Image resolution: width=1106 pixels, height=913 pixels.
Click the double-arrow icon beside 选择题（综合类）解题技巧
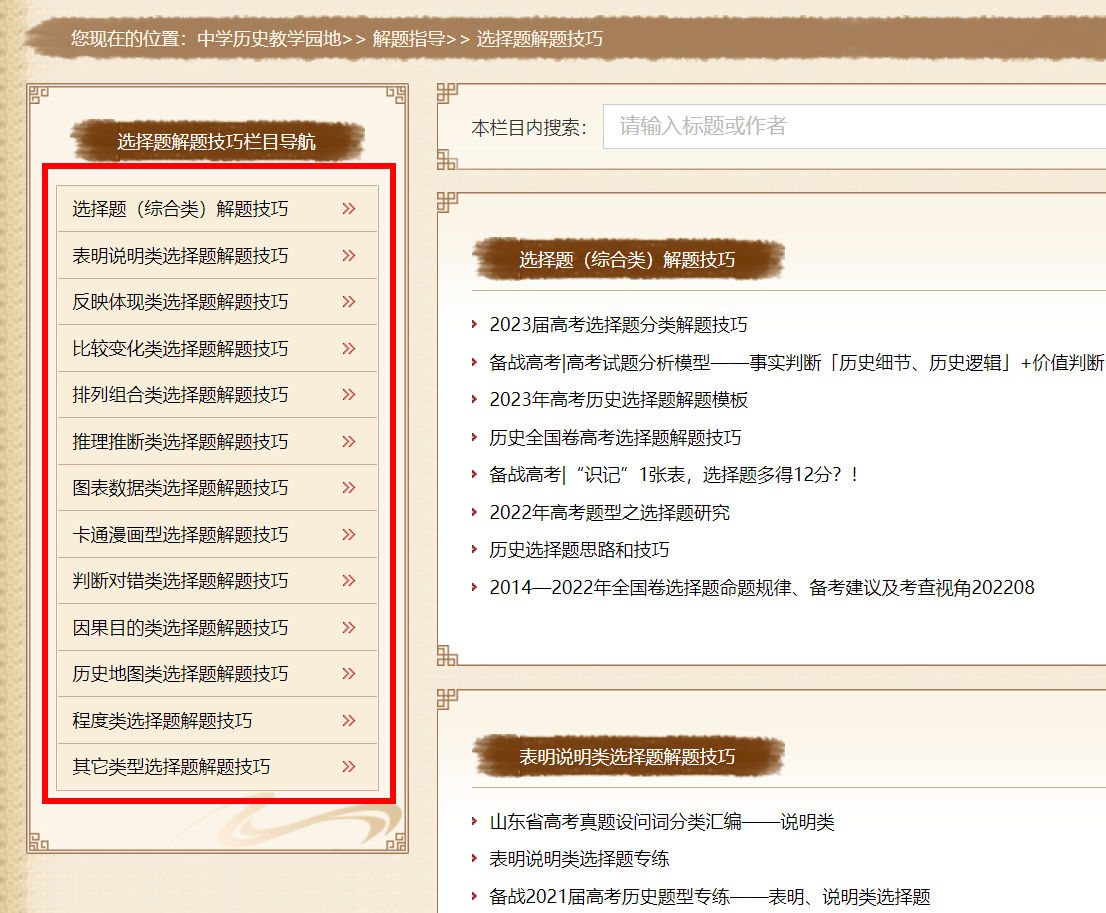[349, 209]
